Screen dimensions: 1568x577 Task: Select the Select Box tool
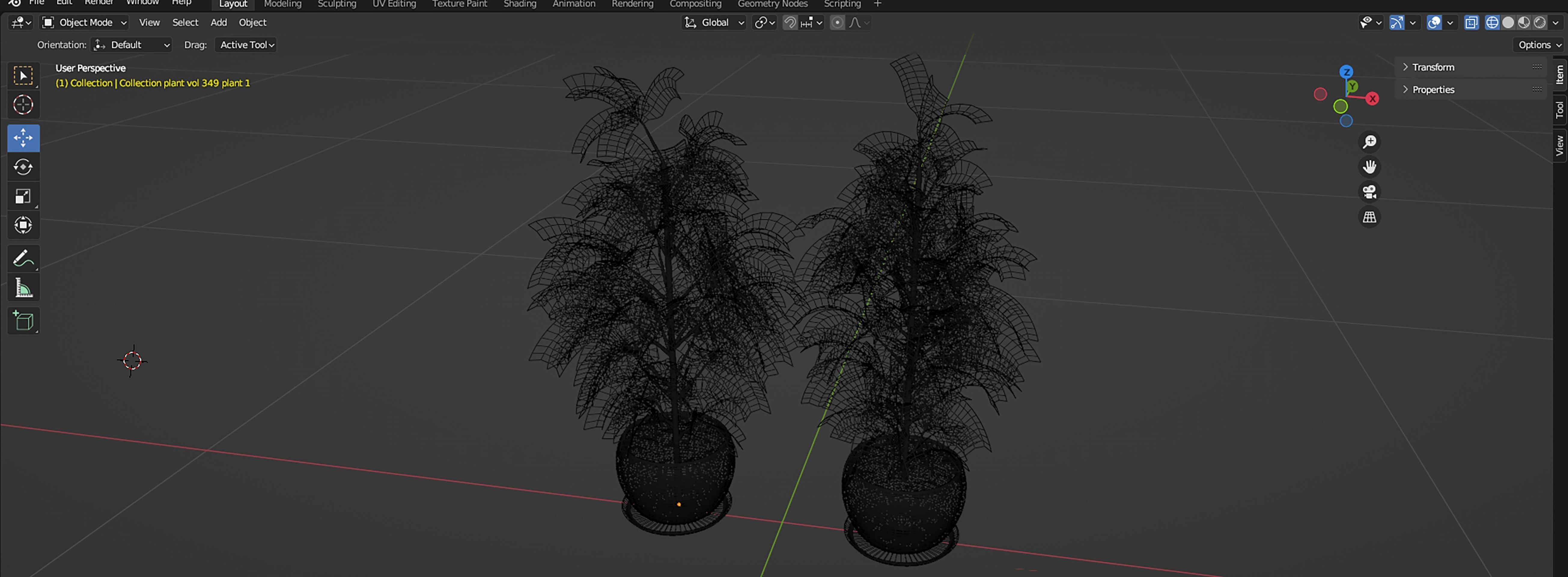[x=23, y=75]
